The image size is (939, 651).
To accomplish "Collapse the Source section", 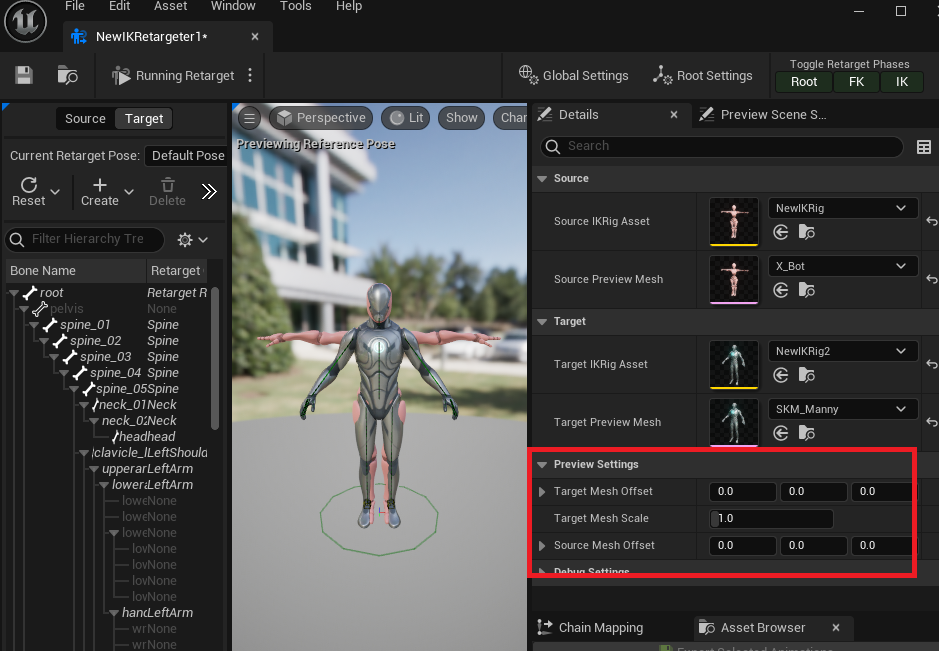I will click(x=542, y=178).
